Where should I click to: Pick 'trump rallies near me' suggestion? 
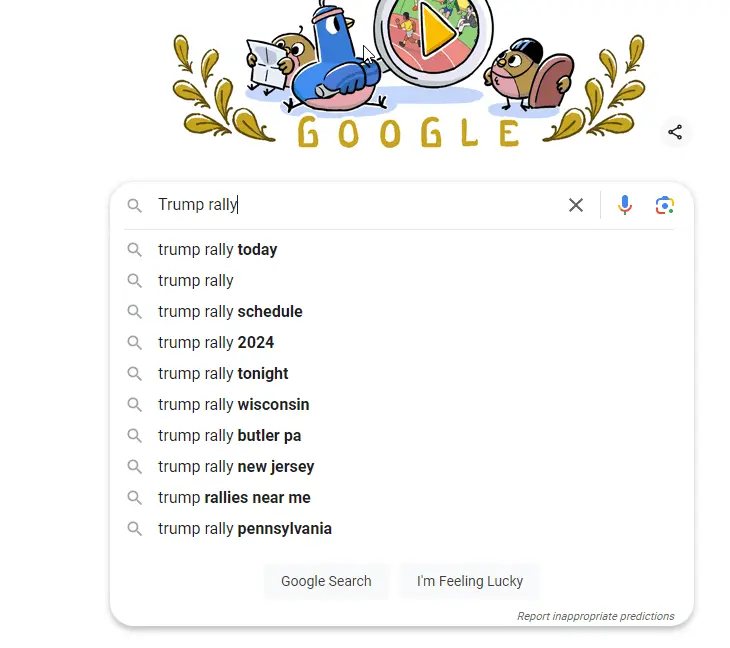click(x=234, y=498)
